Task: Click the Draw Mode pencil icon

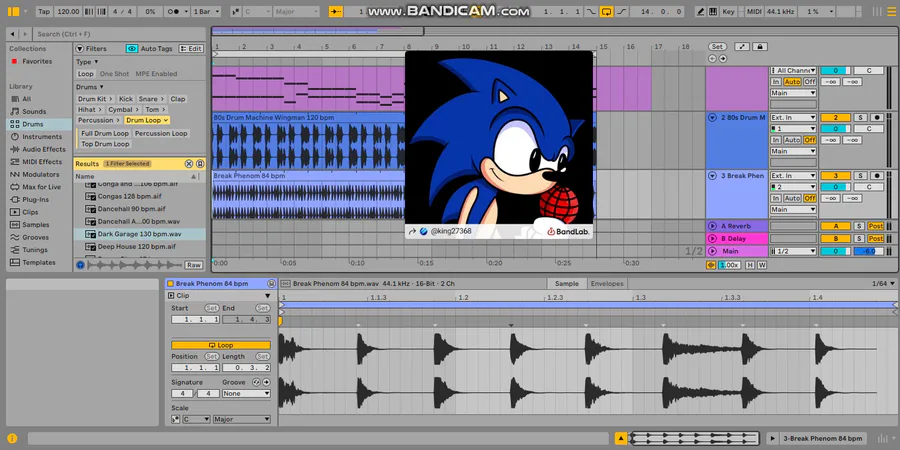Action: 700,11
